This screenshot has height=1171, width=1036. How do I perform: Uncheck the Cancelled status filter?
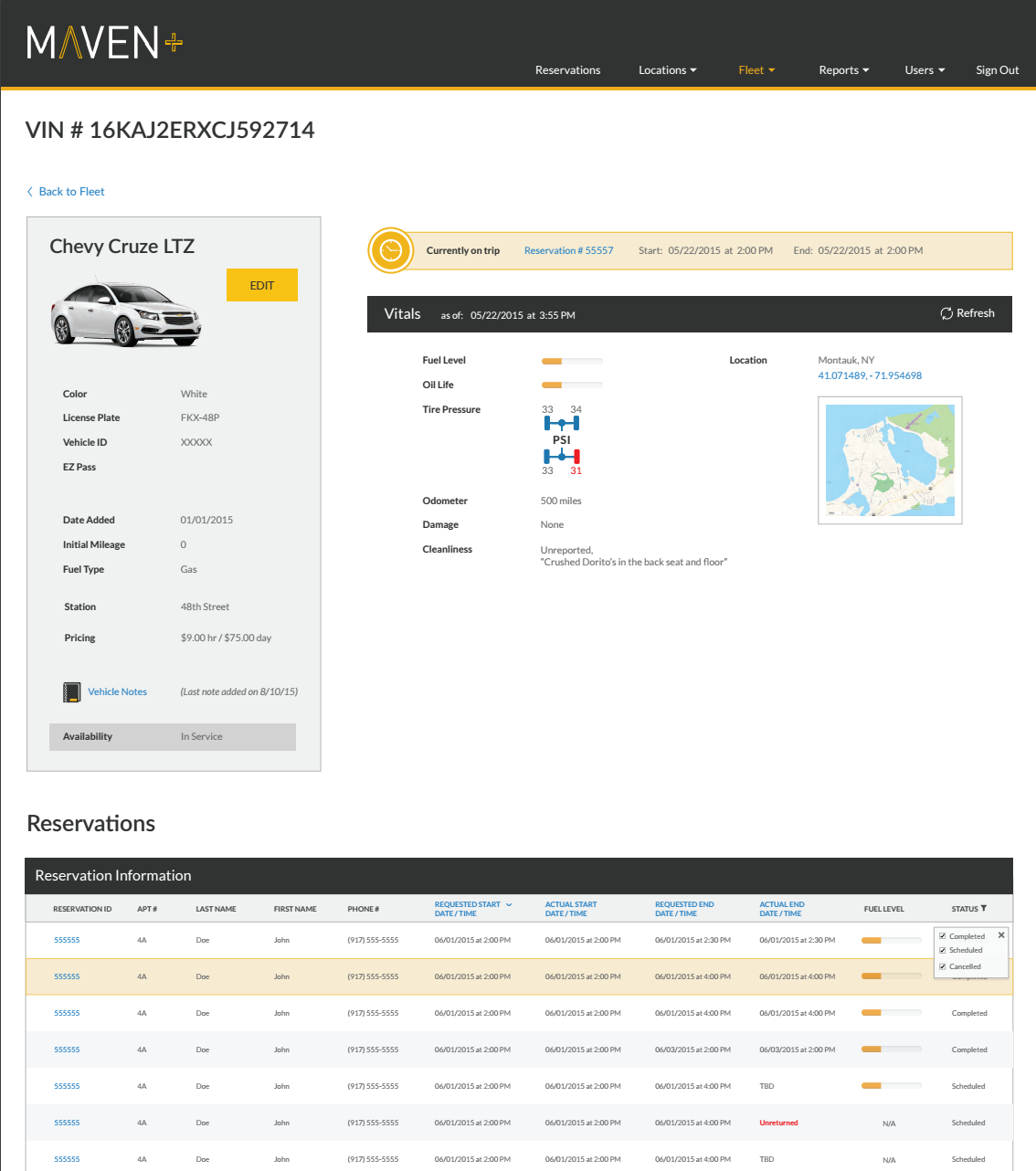[x=943, y=966]
